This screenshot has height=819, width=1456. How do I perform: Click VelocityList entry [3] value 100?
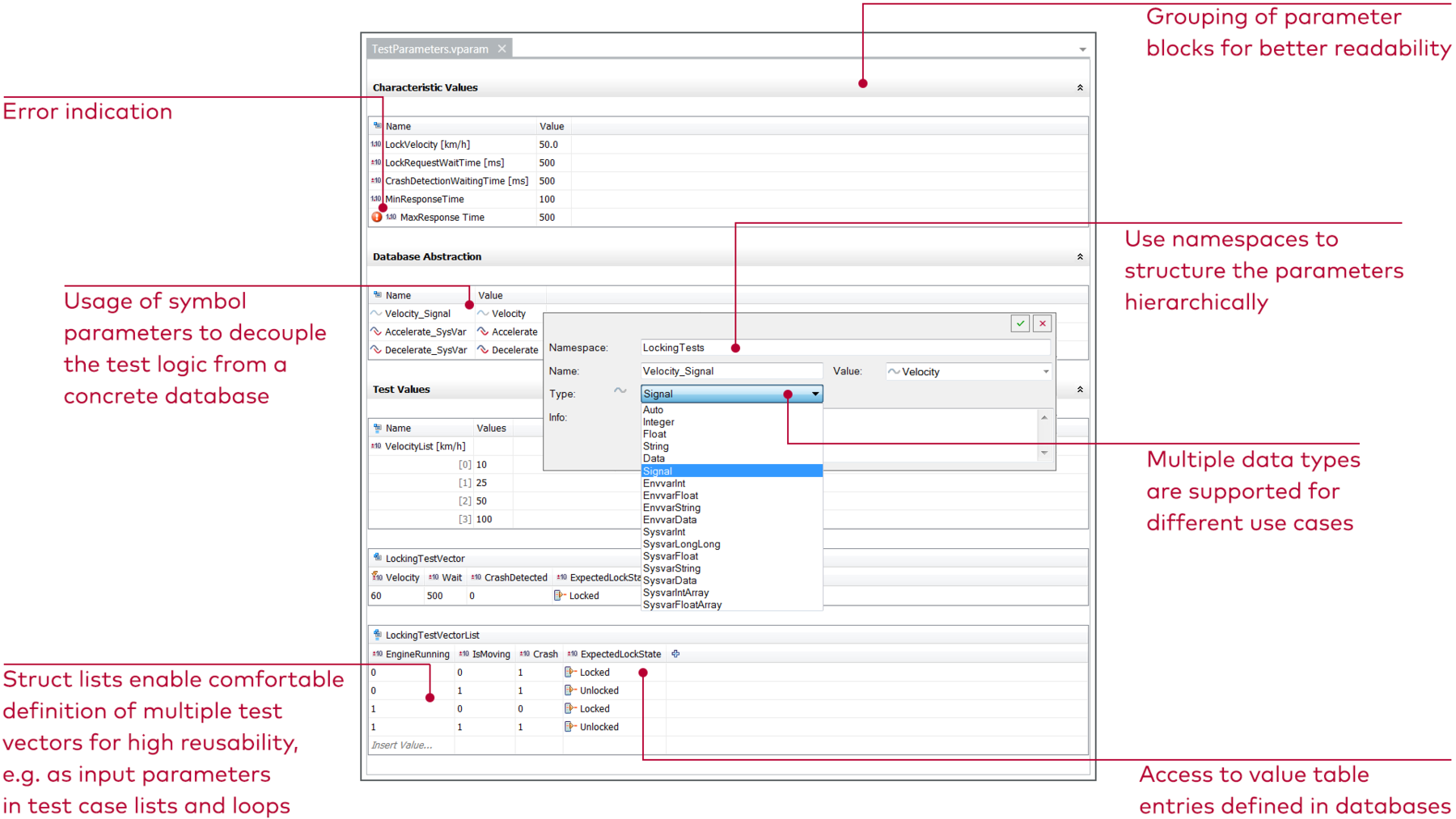[484, 519]
